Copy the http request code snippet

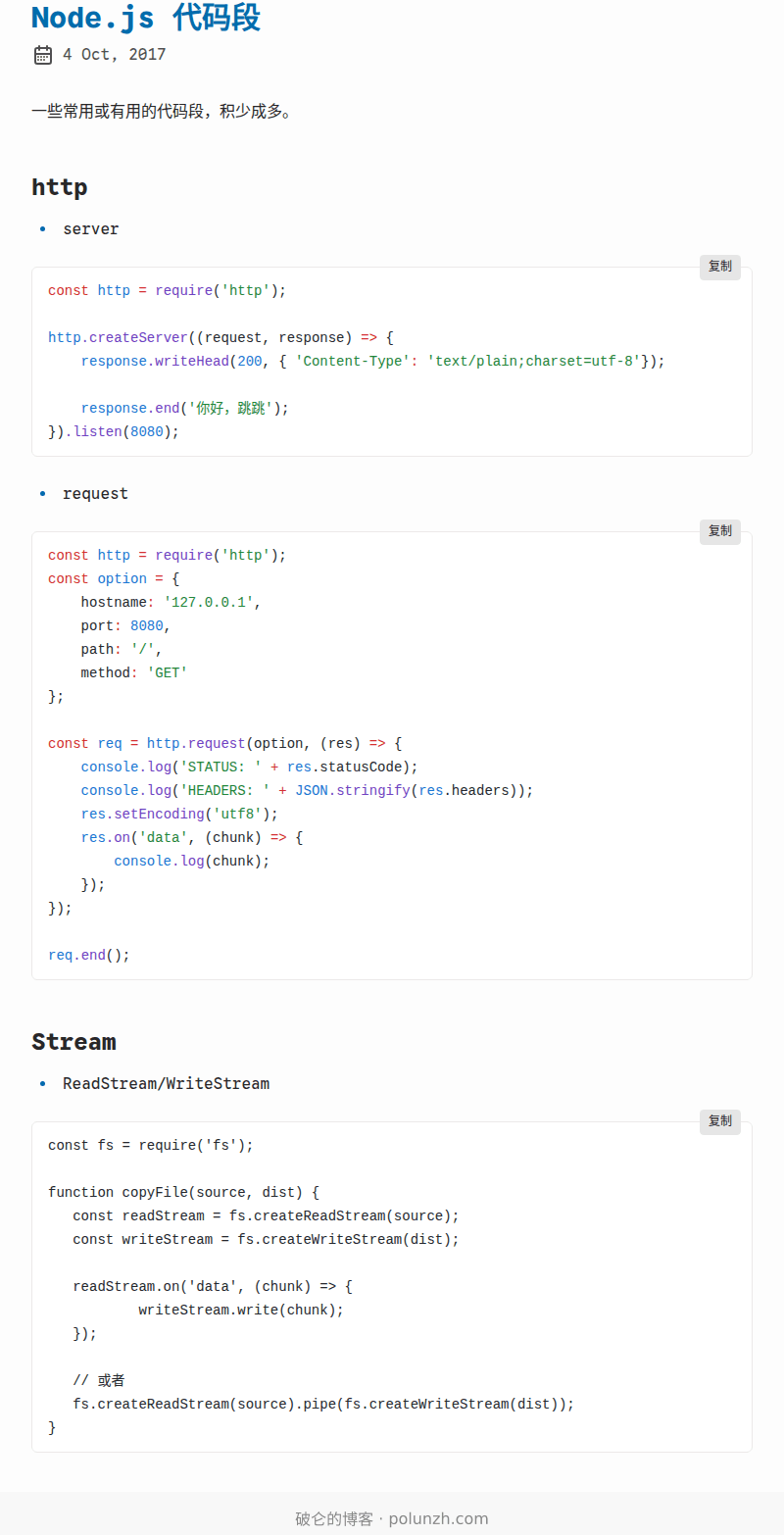pyautogui.click(x=719, y=531)
